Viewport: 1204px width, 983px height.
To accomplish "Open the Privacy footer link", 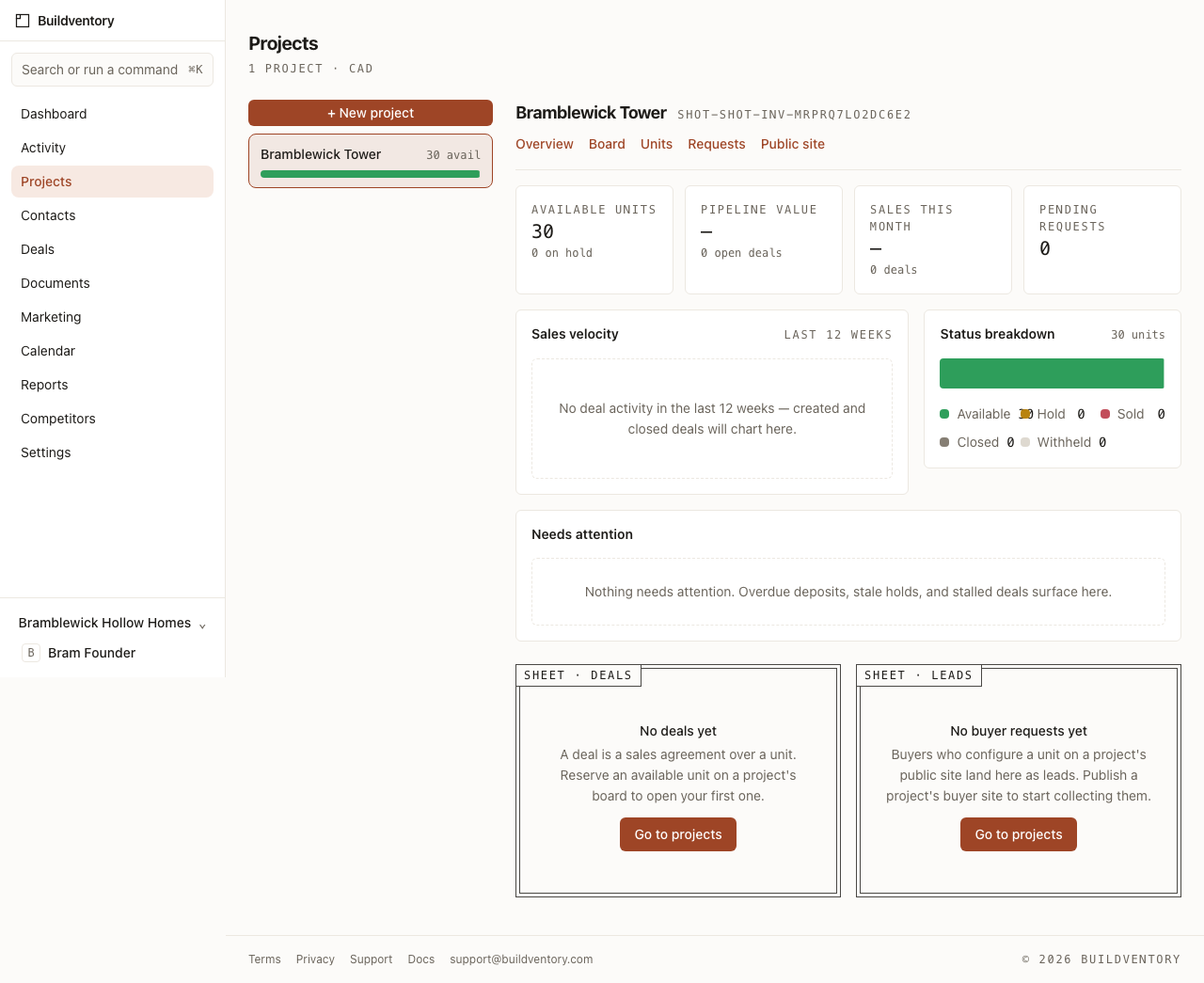I will (x=315, y=959).
